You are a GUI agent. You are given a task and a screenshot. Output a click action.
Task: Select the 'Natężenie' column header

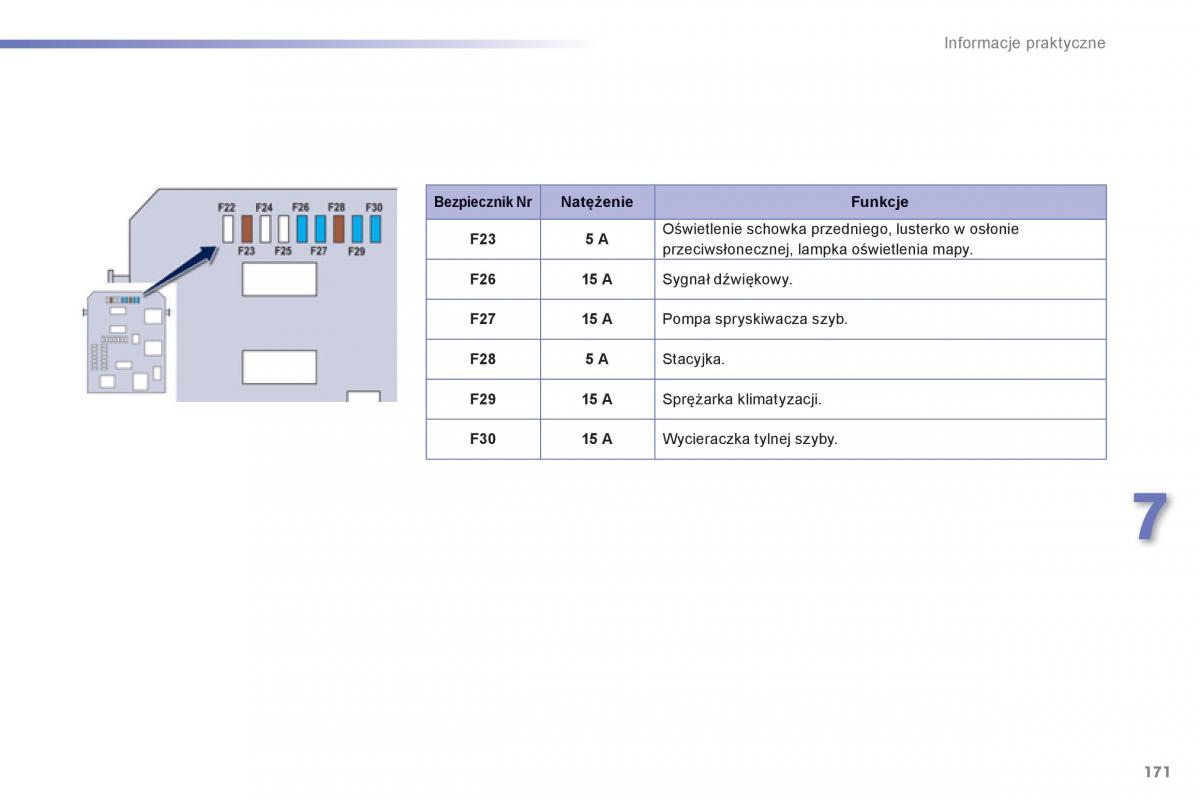tap(597, 202)
